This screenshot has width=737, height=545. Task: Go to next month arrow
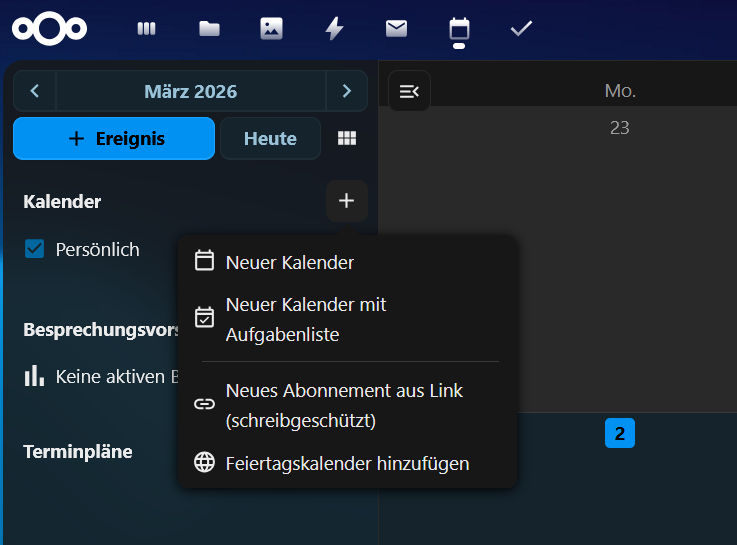(x=347, y=91)
